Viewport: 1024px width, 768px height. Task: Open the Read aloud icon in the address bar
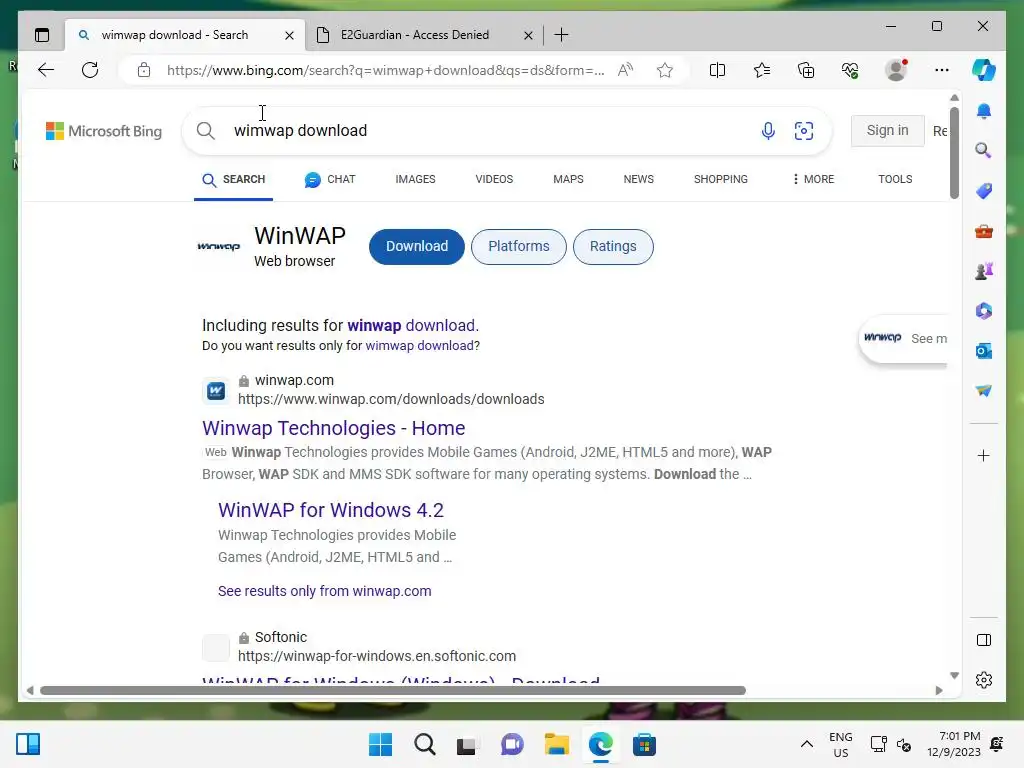(x=625, y=70)
